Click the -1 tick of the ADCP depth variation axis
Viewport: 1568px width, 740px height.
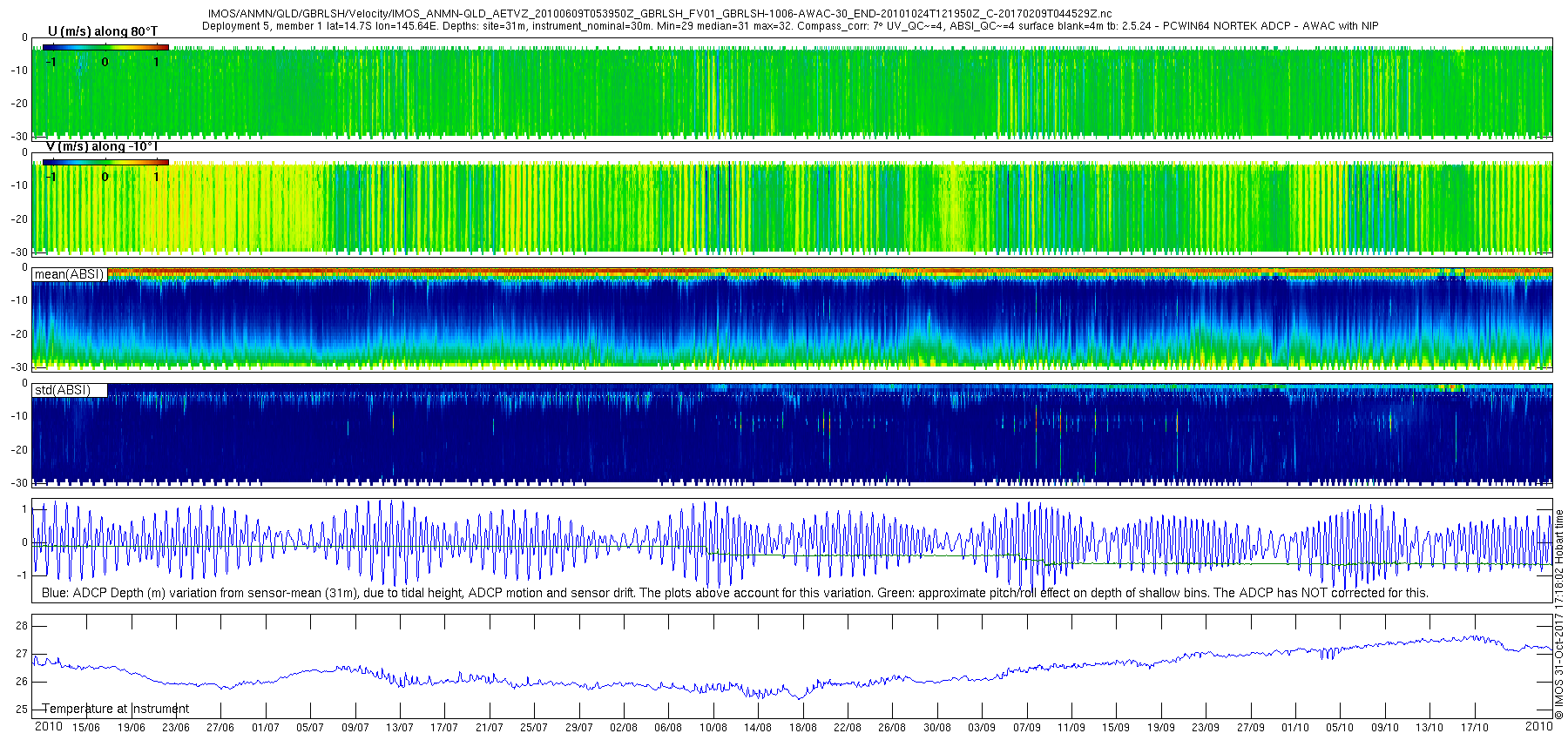pos(23,575)
